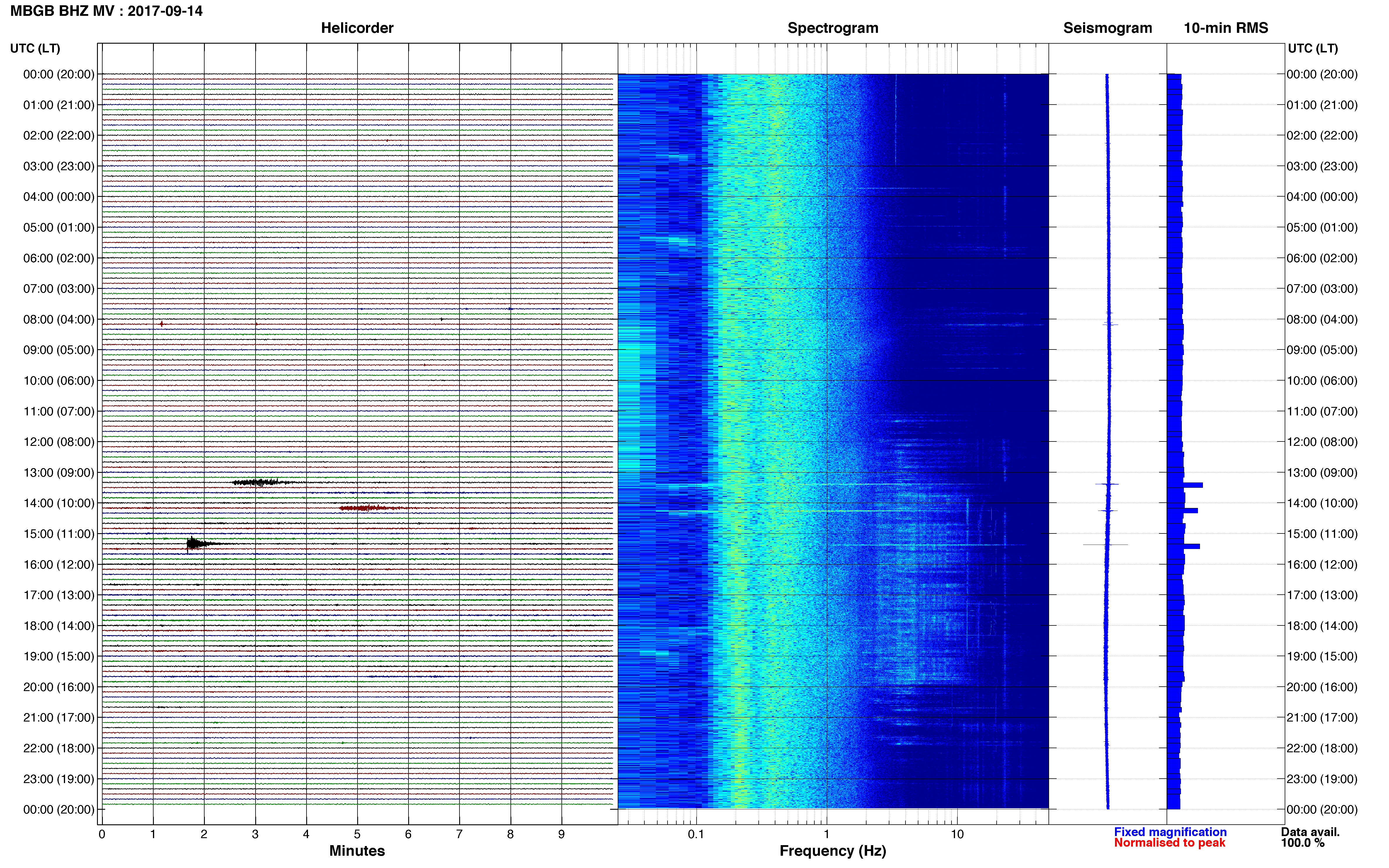1389x868 pixels.
Task: Click '13:00 (09:00)' on the Helicorder time axis
Action: [59, 473]
